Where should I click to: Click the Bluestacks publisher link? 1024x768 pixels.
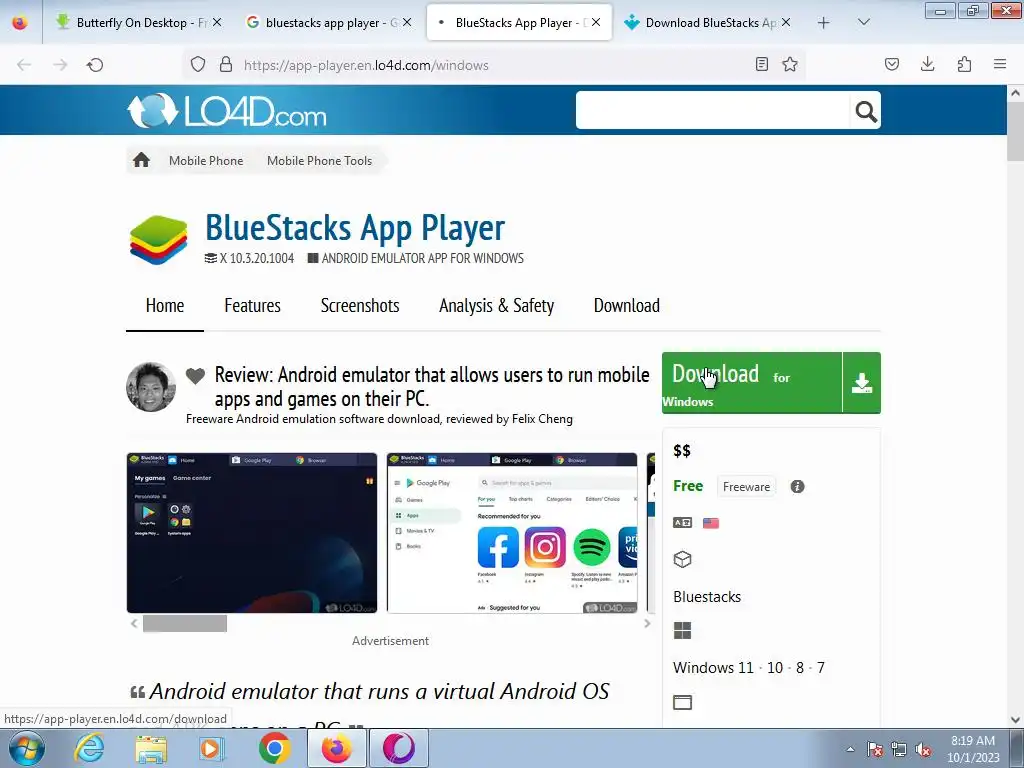click(707, 597)
